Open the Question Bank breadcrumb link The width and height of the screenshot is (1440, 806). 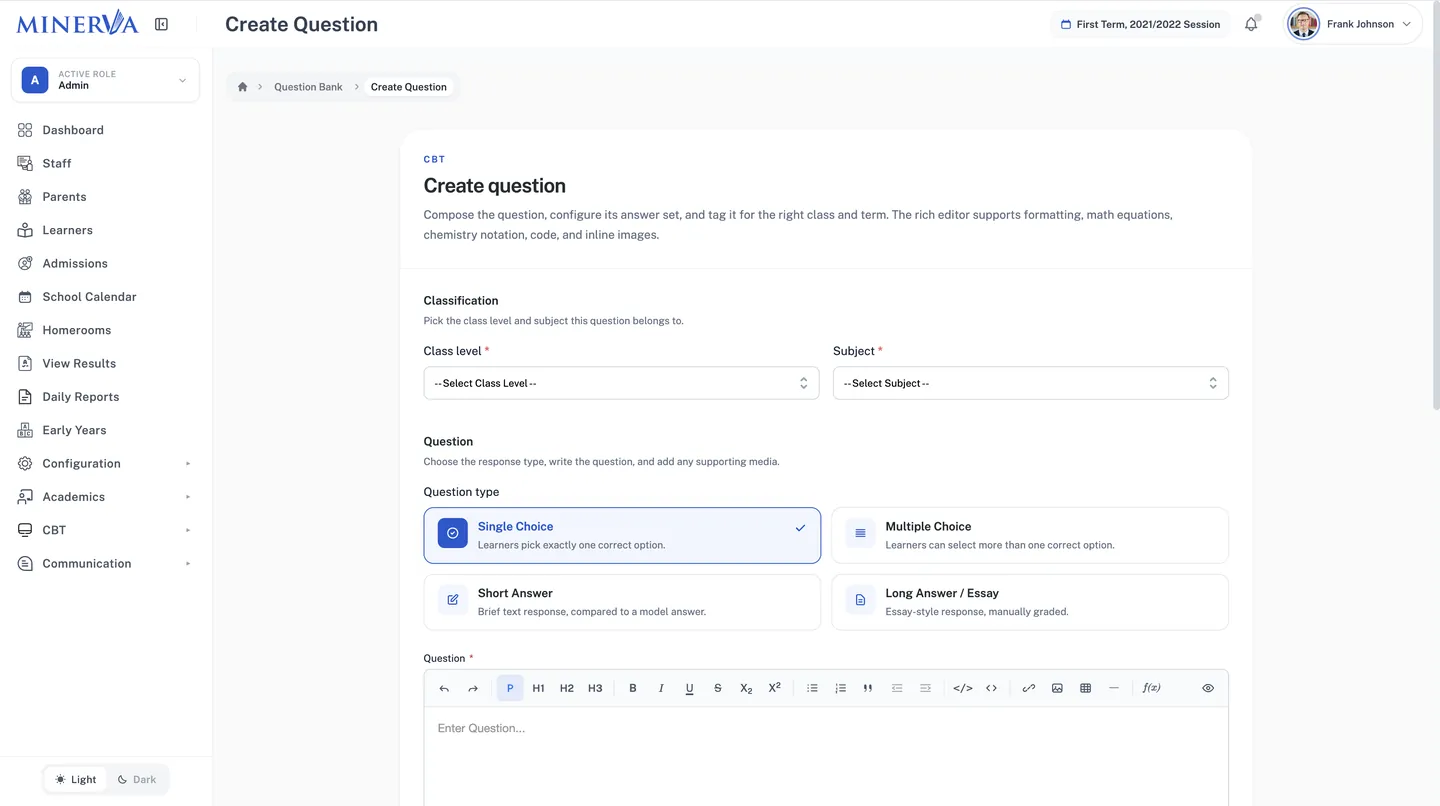[x=308, y=87]
